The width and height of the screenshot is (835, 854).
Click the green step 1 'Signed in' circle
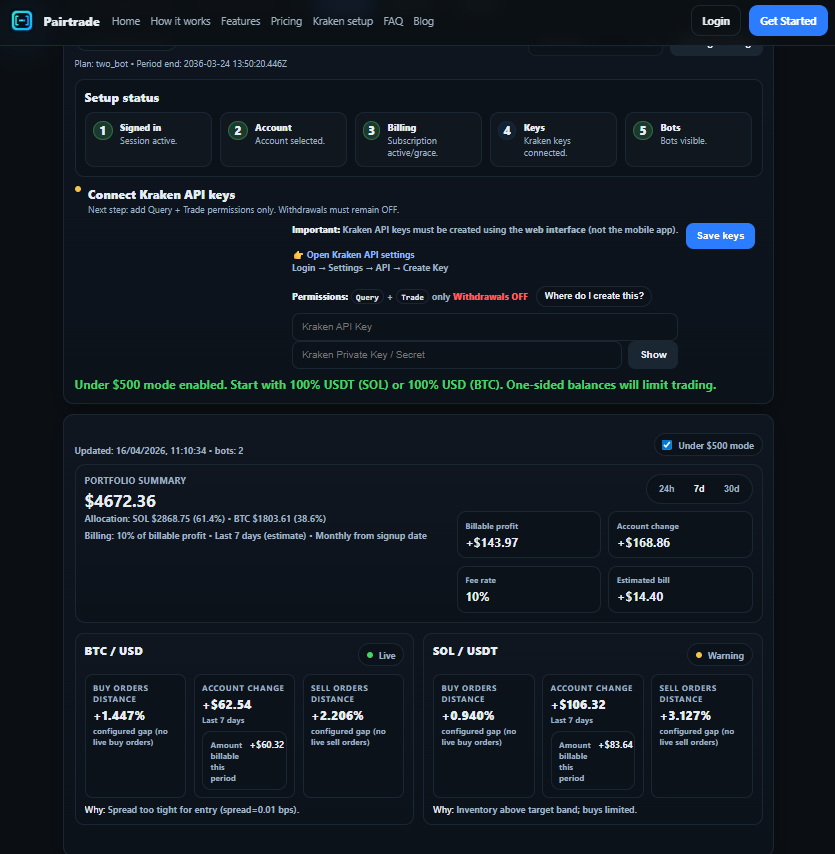click(x=101, y=130)
